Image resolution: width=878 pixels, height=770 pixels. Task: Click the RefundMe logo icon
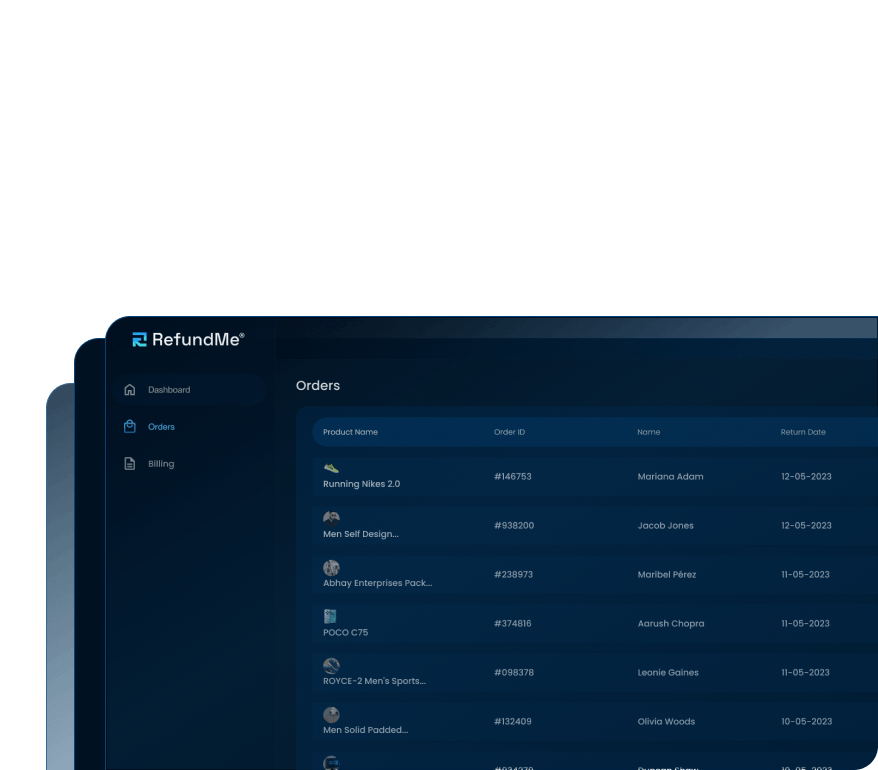[x=139, y=339]
